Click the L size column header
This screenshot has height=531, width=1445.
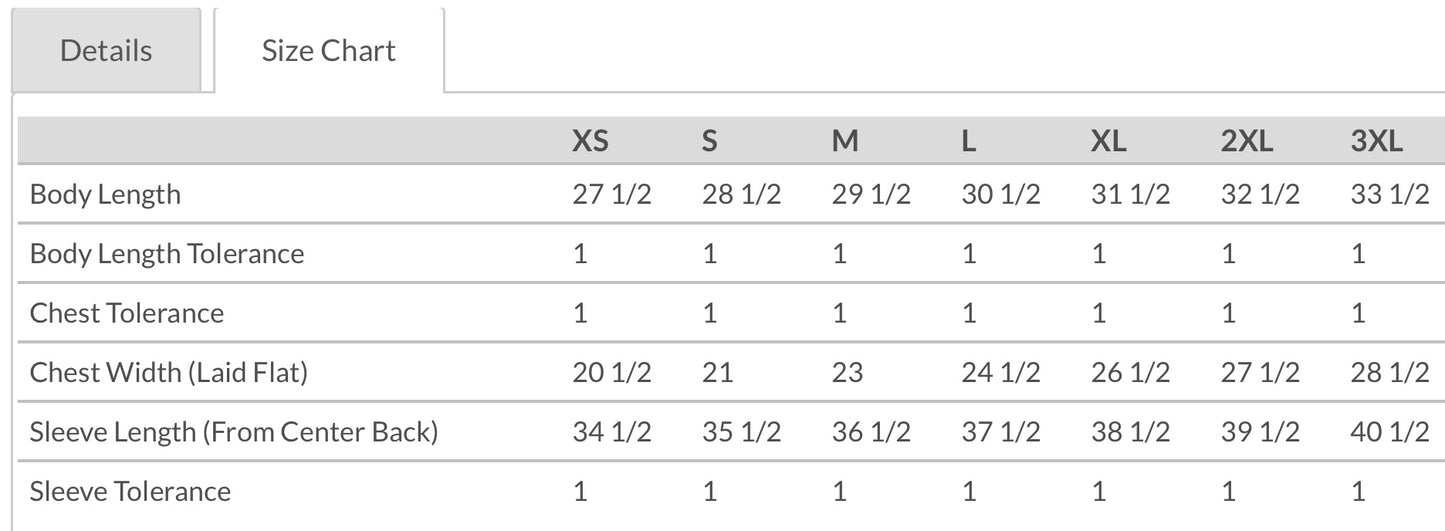coord(968,142)
